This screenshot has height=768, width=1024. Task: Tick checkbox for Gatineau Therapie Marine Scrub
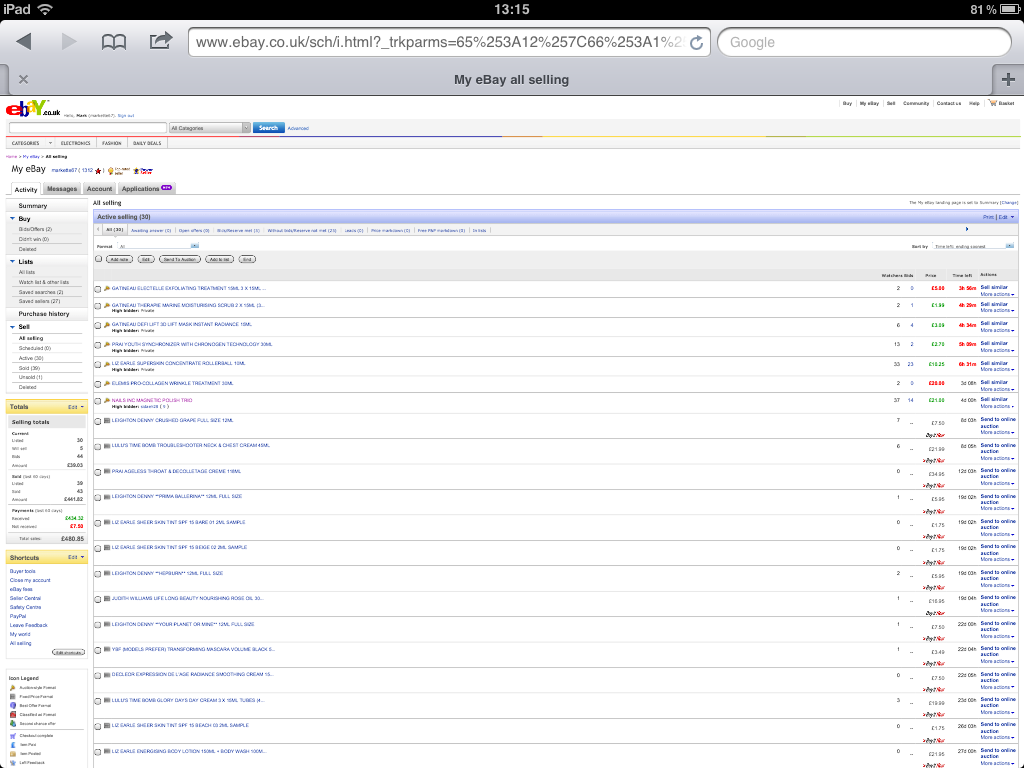(x=98, y=306)
